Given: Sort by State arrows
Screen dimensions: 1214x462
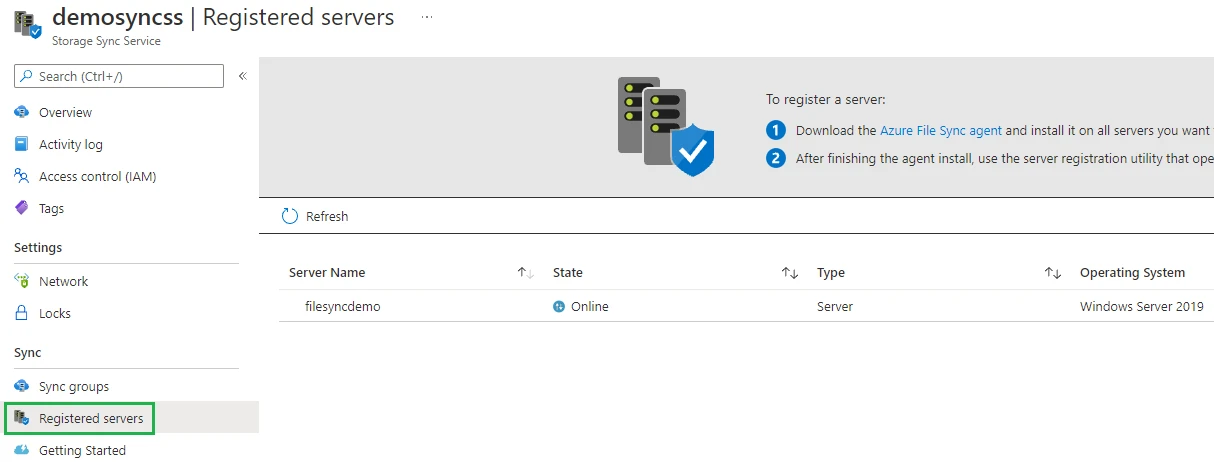Looking at the screenshot, I should pyautogui.click(x=789, y=273).
